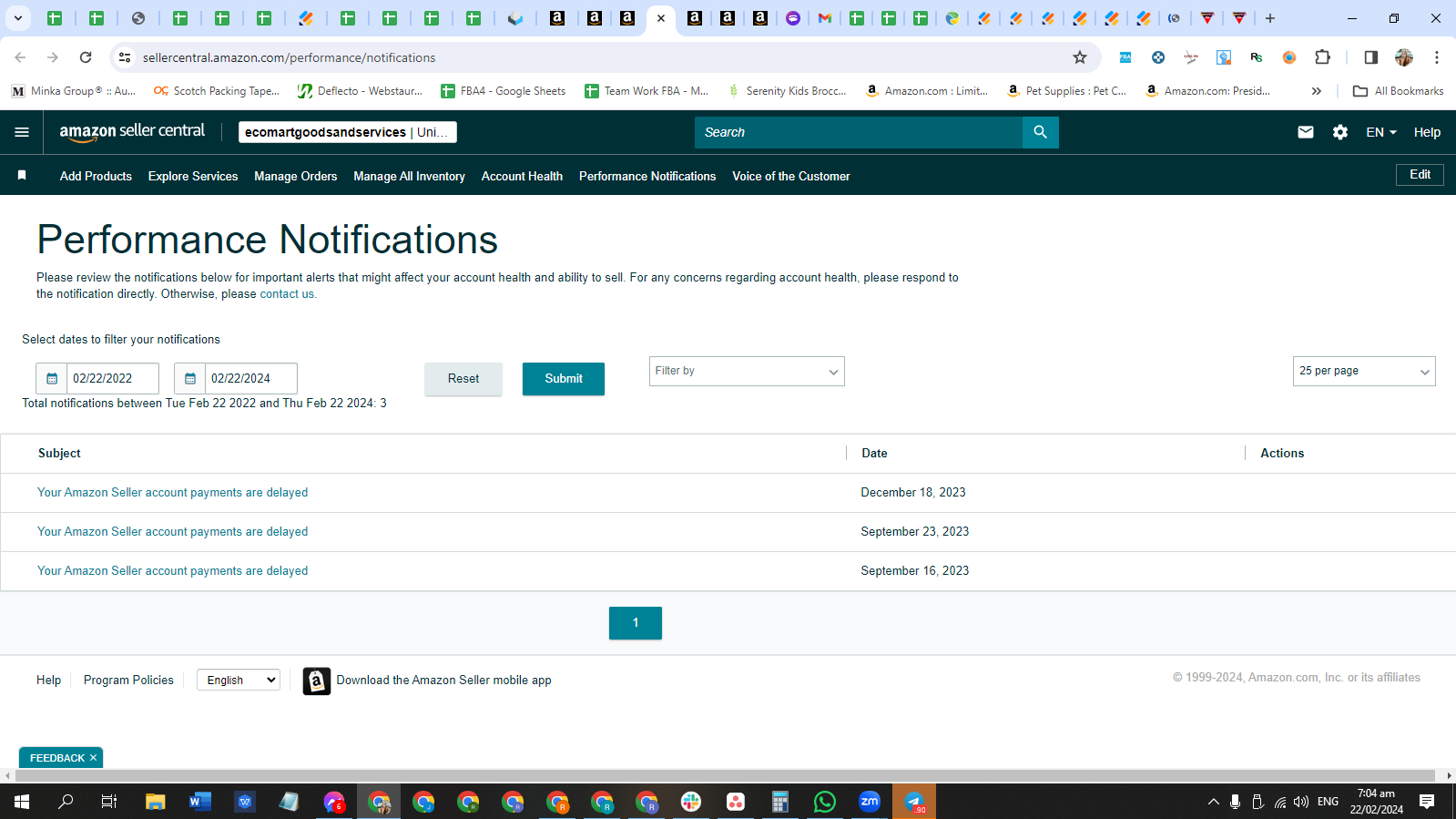Open the FEEDBACK button
The image size is (1456, 819).
coord(56,758)
